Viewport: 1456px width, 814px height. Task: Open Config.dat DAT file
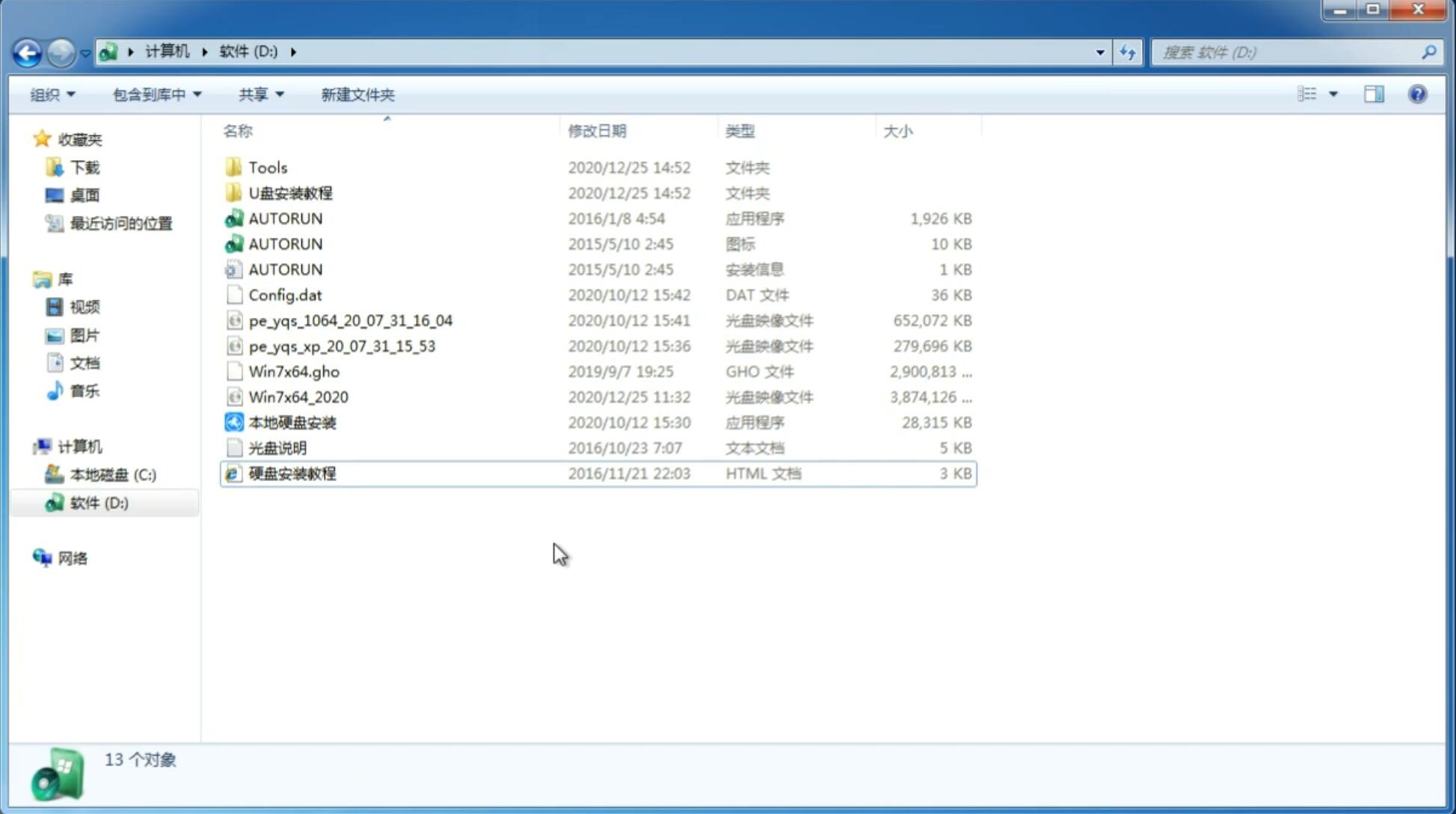(x=284, y=294)
